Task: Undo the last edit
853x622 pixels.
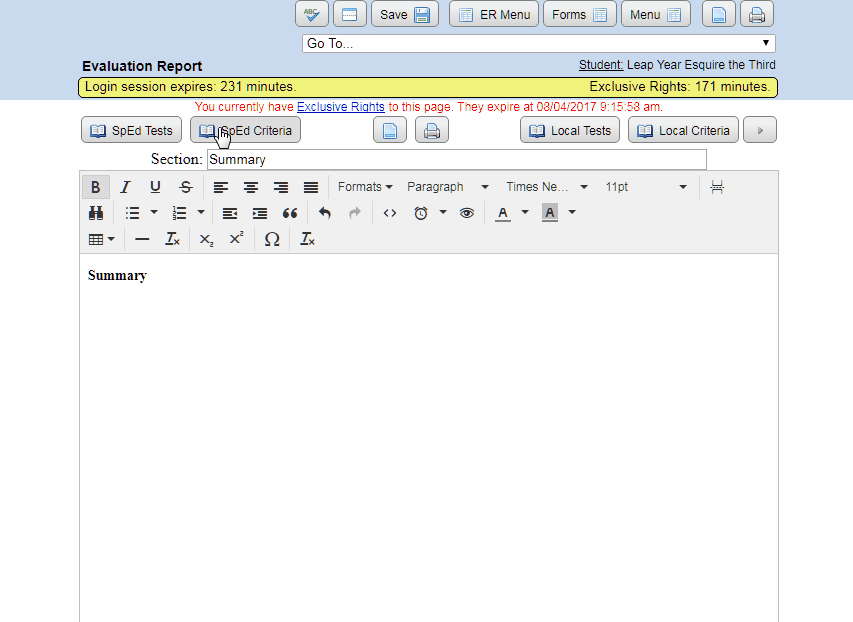Action: click(324, 213)
